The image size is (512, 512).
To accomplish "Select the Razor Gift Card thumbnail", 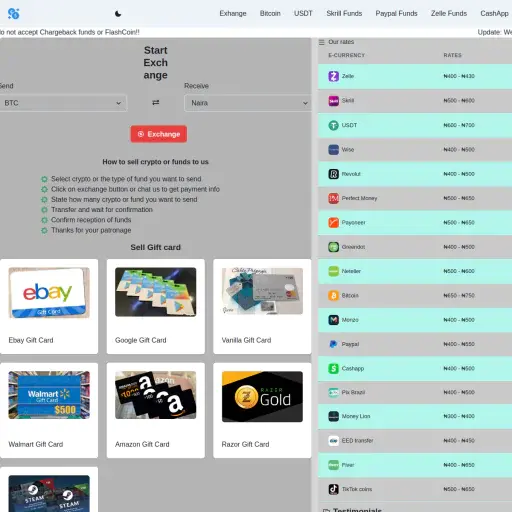I will click(x=262, y=397).
